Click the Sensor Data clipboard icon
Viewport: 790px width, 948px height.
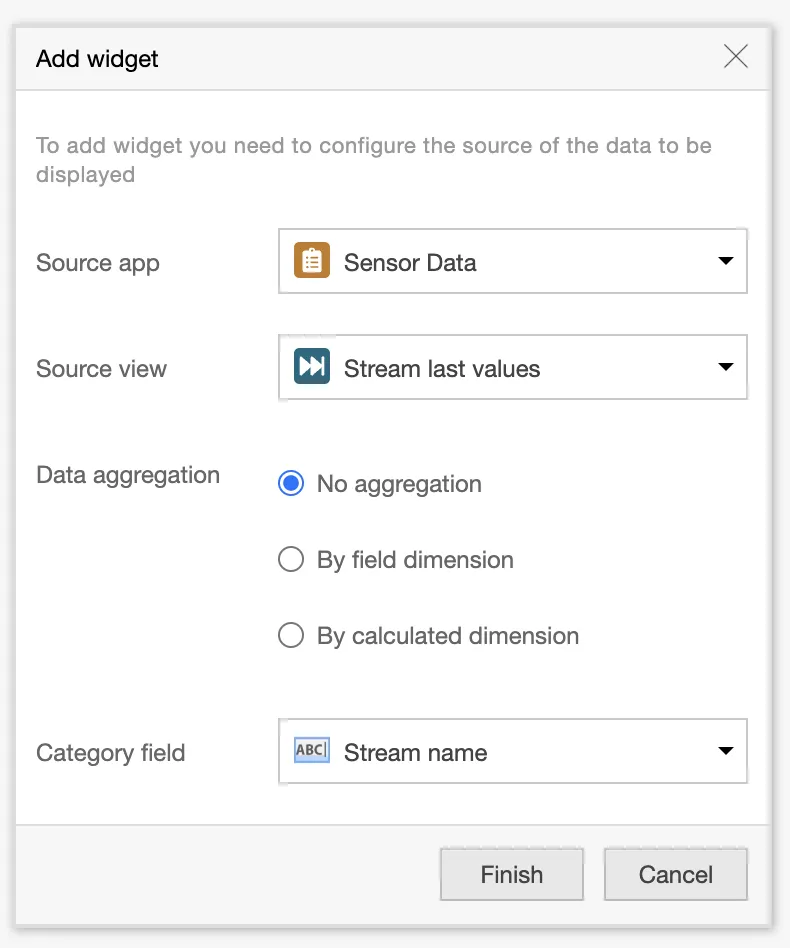coord(312,262)
